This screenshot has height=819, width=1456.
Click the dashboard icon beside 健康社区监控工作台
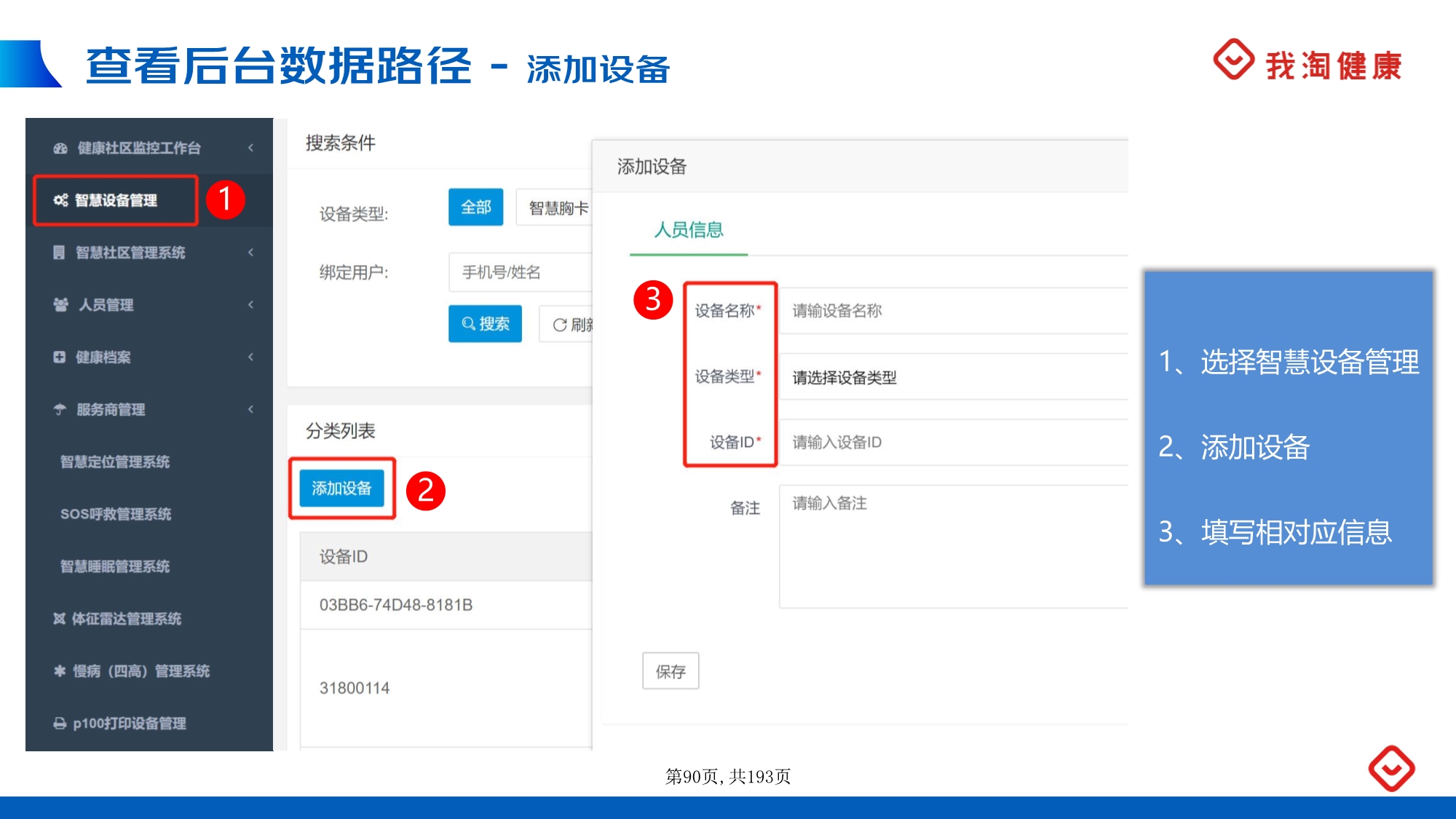[x=60, y=149]
